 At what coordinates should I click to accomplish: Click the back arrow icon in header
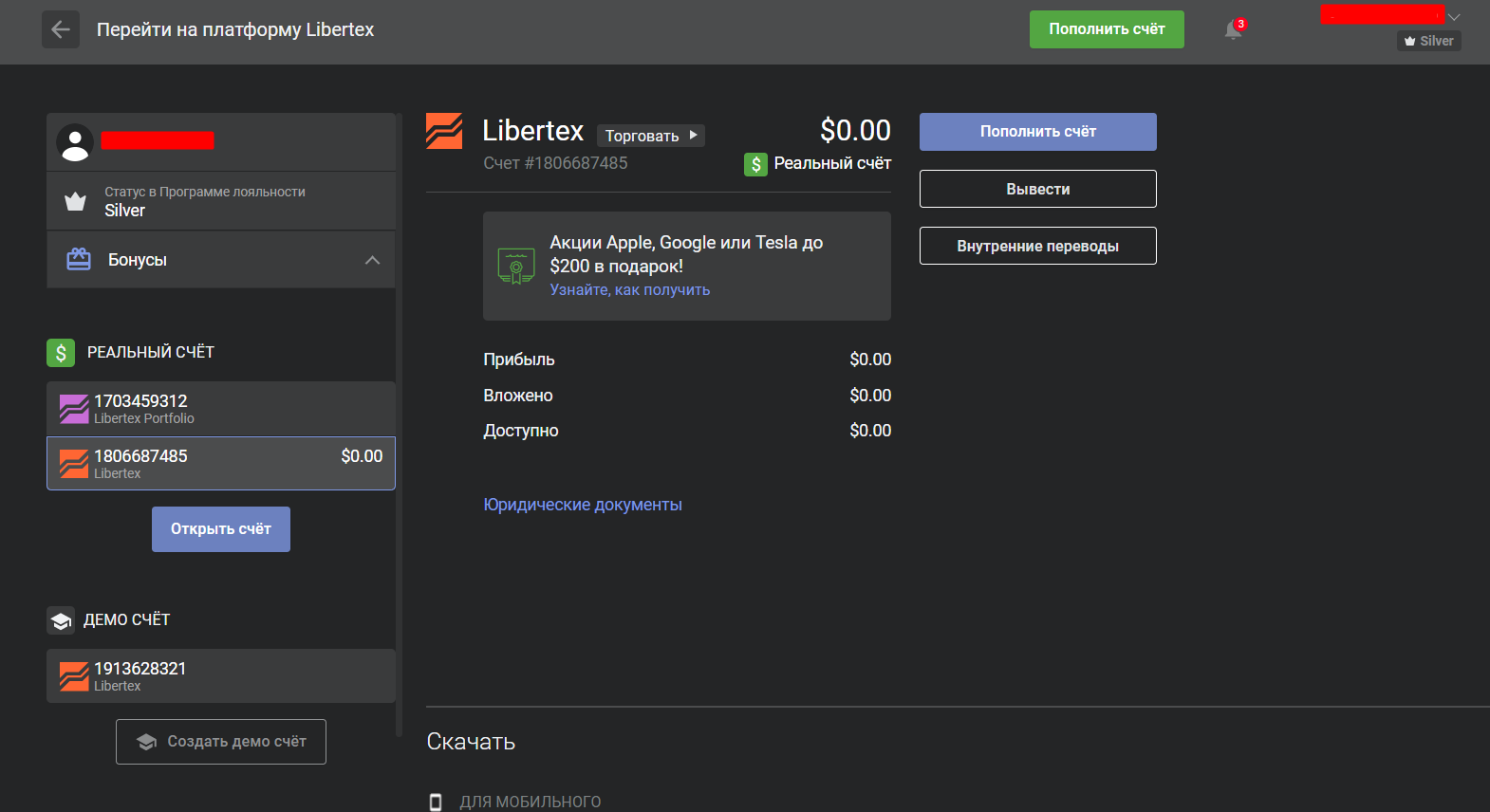(x=61, y=29)
